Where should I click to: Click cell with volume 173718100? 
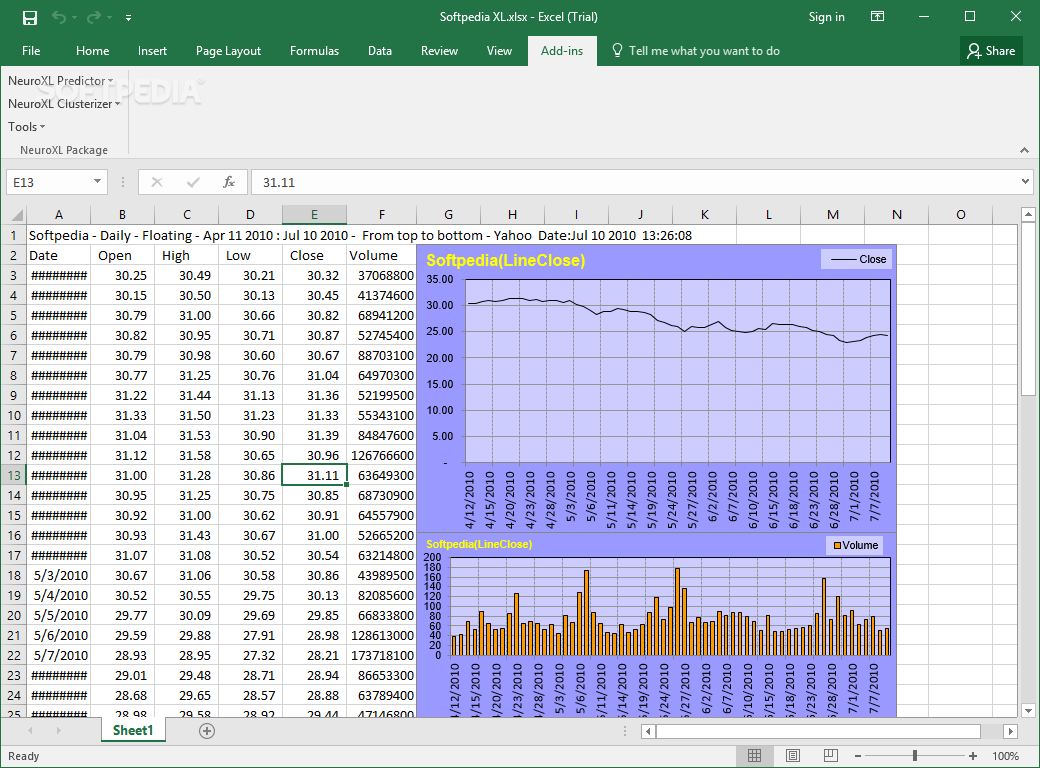point(381,655)
